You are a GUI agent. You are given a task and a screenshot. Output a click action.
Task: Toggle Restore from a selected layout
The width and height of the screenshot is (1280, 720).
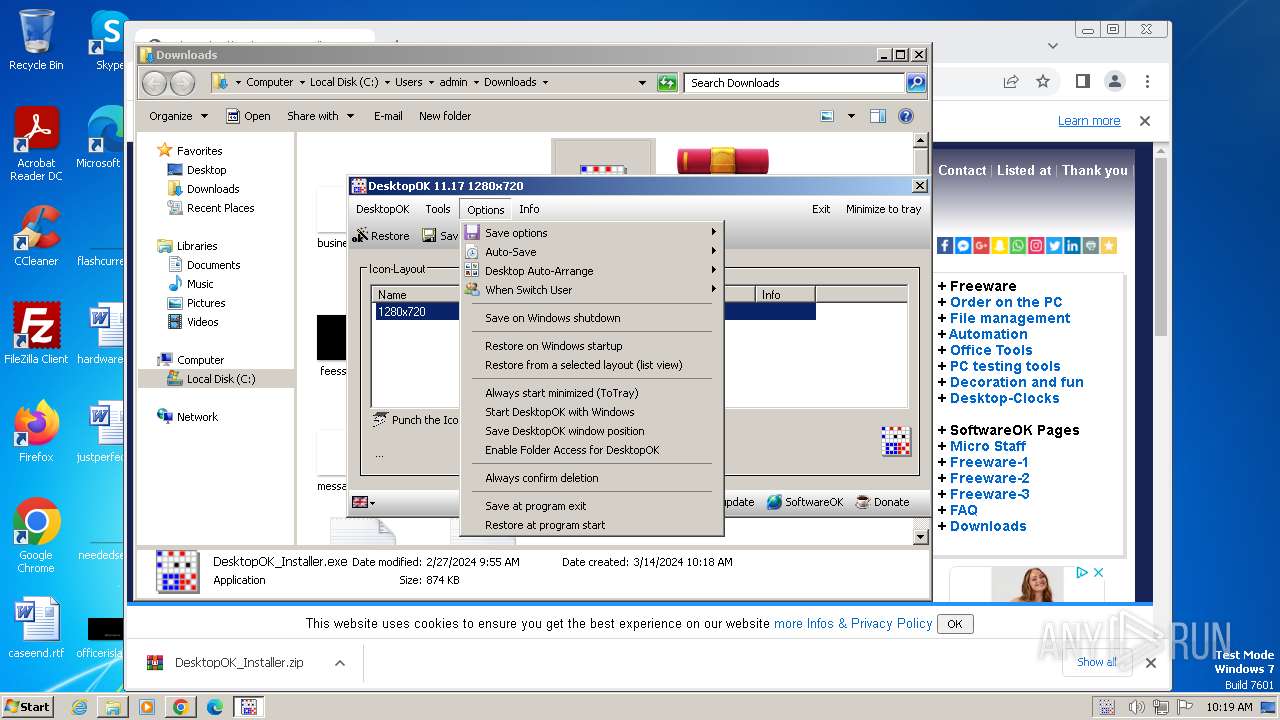pos(591,365)
